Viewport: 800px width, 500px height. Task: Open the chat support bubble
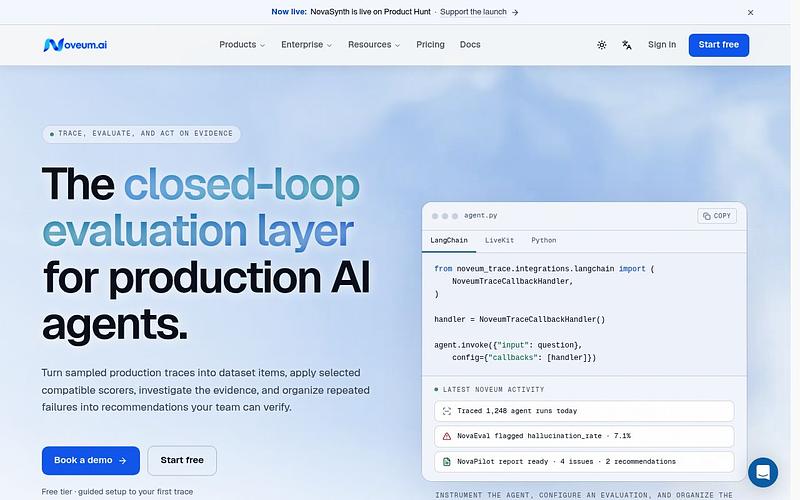[x=763, y=472]
